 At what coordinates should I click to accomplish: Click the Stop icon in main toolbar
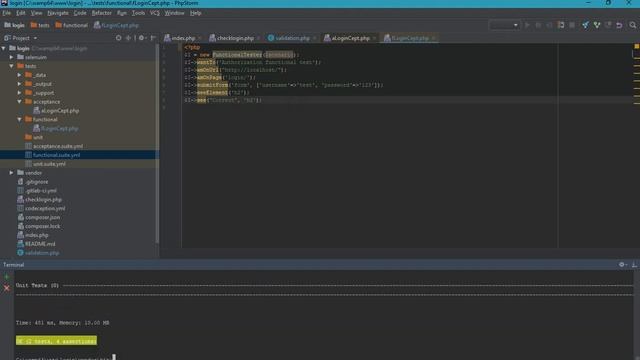[572, 25]
